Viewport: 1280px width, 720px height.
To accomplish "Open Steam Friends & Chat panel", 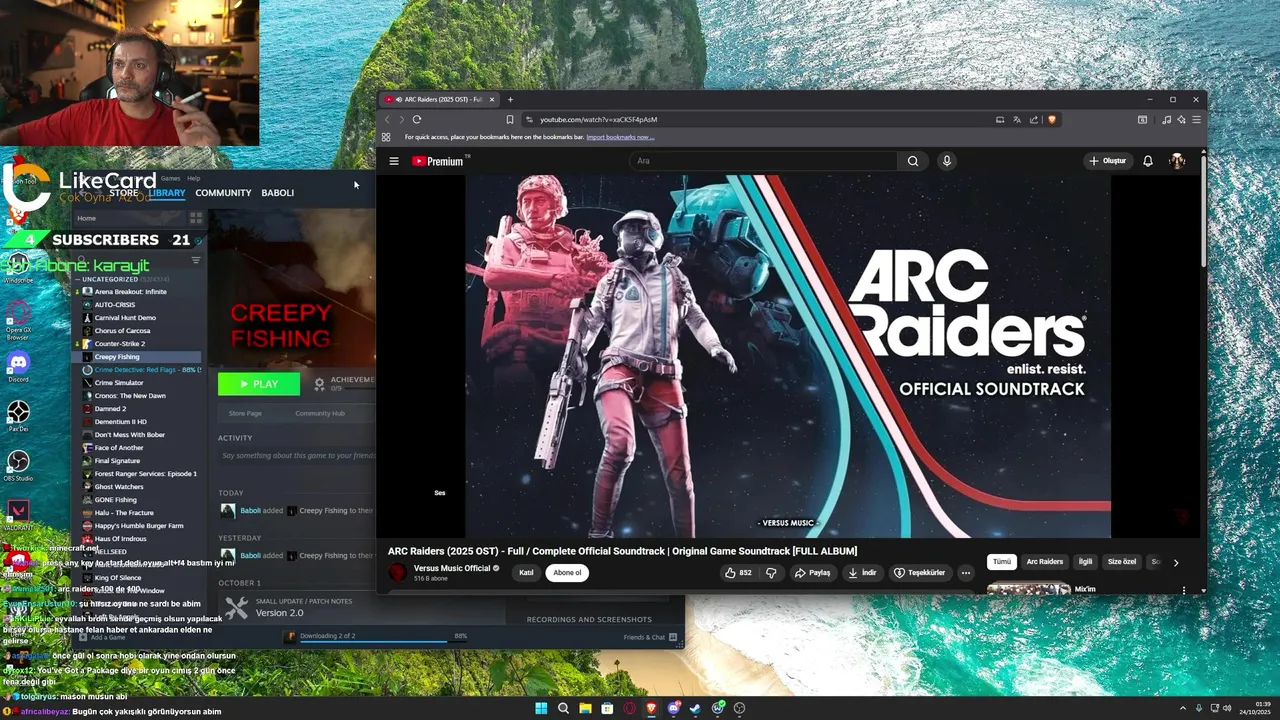I will click(651, 637).
